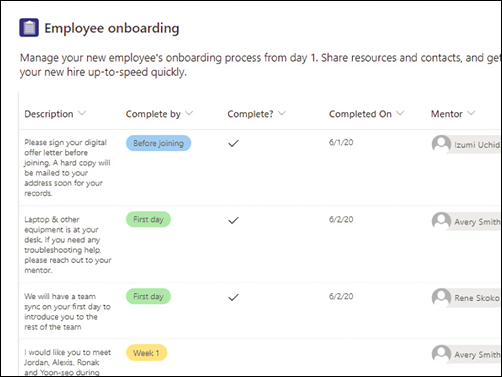
Task: Click the 6/1/20 completed date cell
Action: 341,142
